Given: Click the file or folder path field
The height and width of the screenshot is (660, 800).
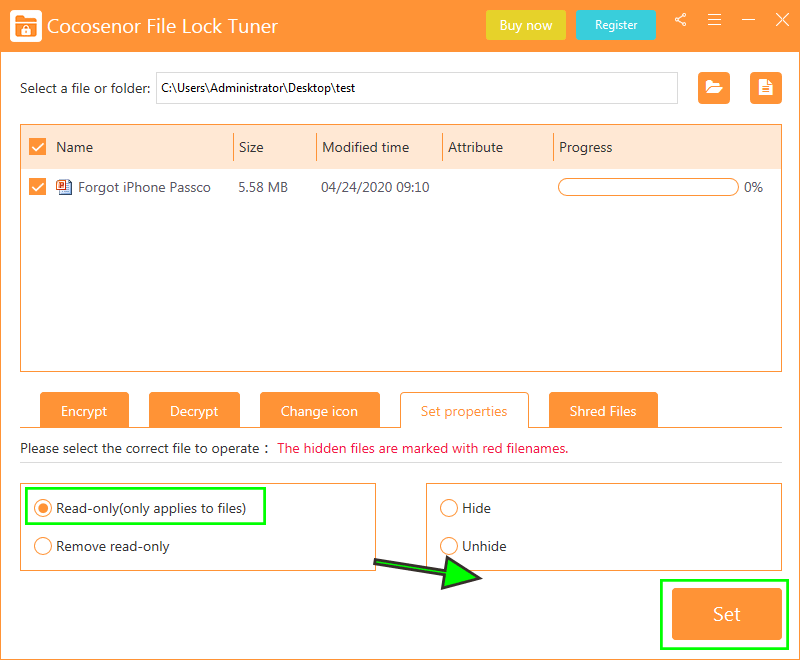Looking at the screenshot, I should [417, 88].
